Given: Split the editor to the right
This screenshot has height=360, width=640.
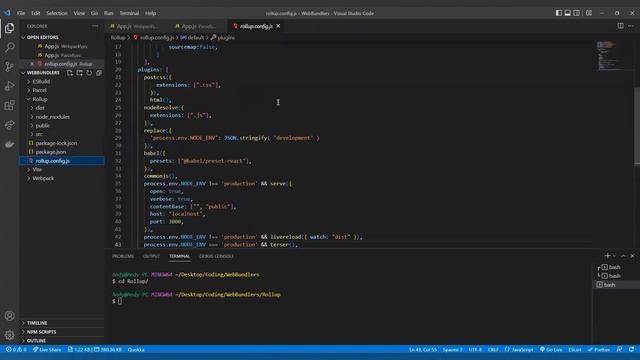Looking at the screenshot, I should pos(620,26).
